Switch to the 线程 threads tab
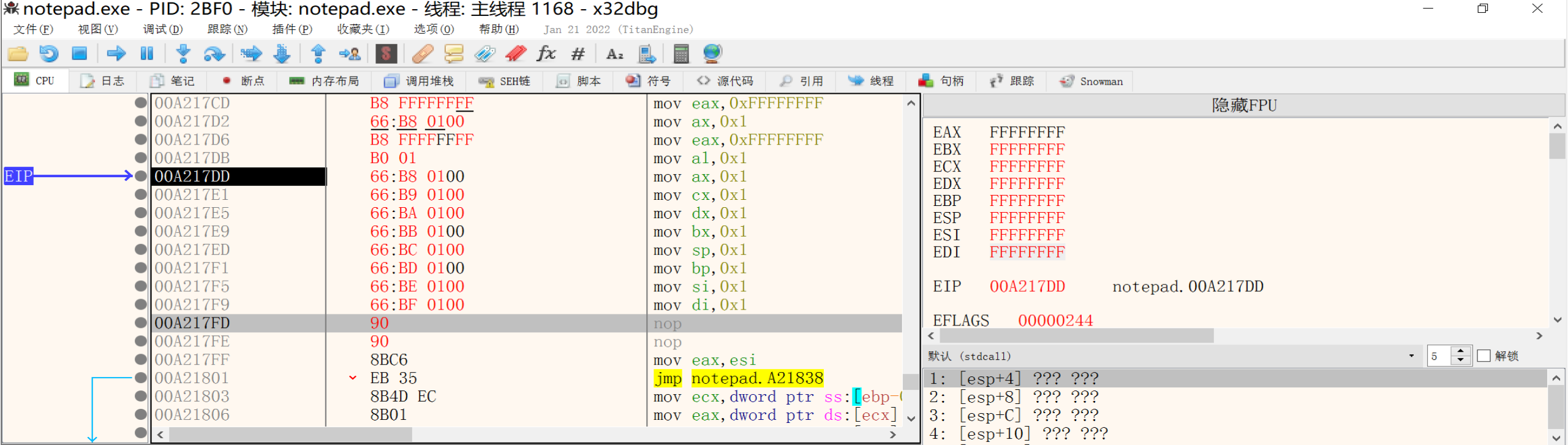This screenshot has width=1568, height=445. click(x=870, y=81)
